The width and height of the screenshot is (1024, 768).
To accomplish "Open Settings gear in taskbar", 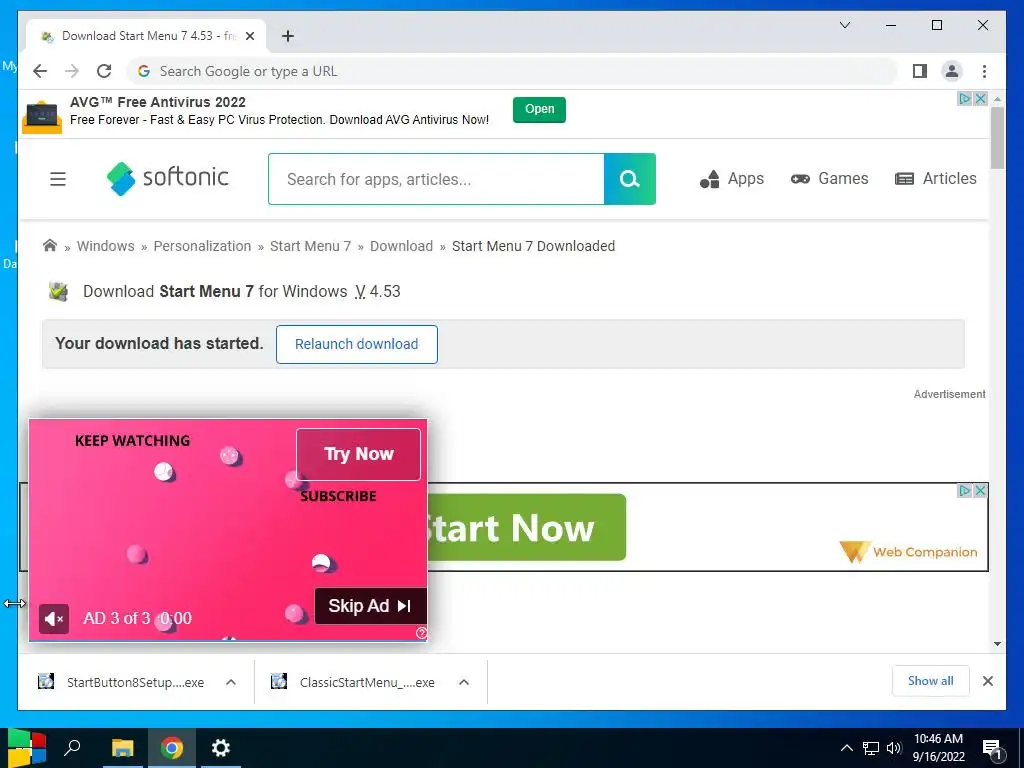I will pos(221,748).
